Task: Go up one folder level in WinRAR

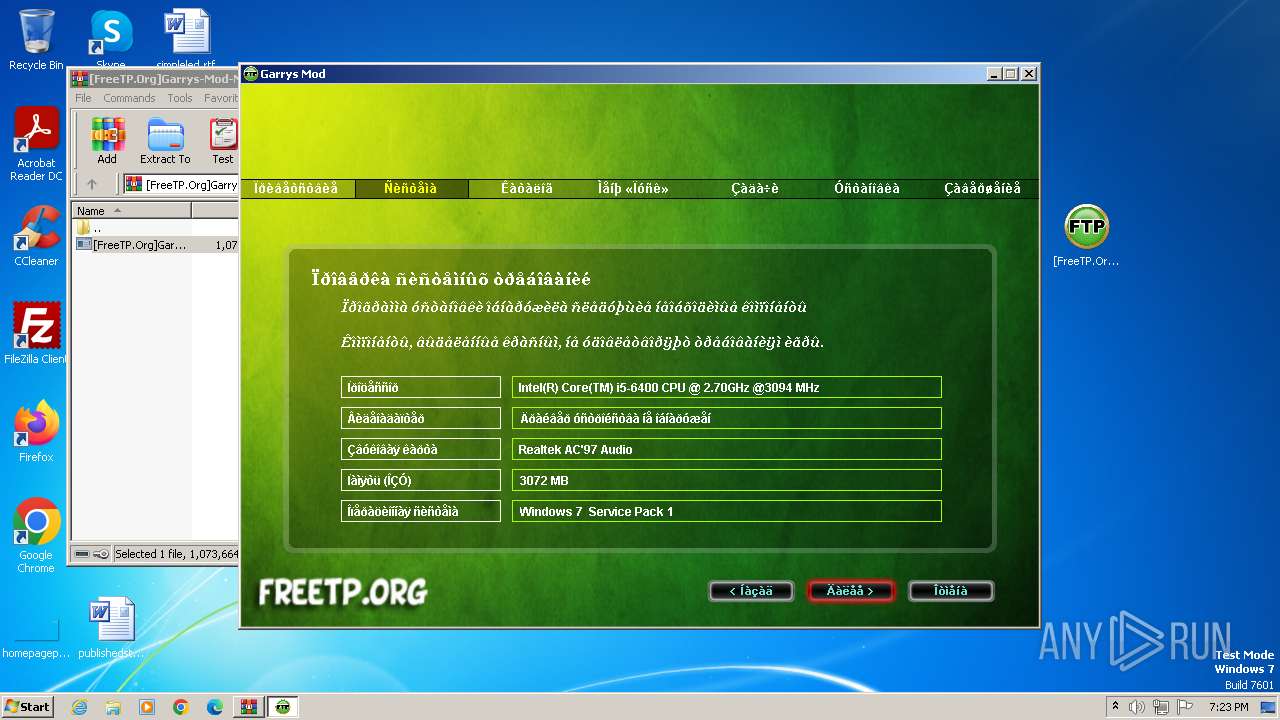Action: point(92,184)
